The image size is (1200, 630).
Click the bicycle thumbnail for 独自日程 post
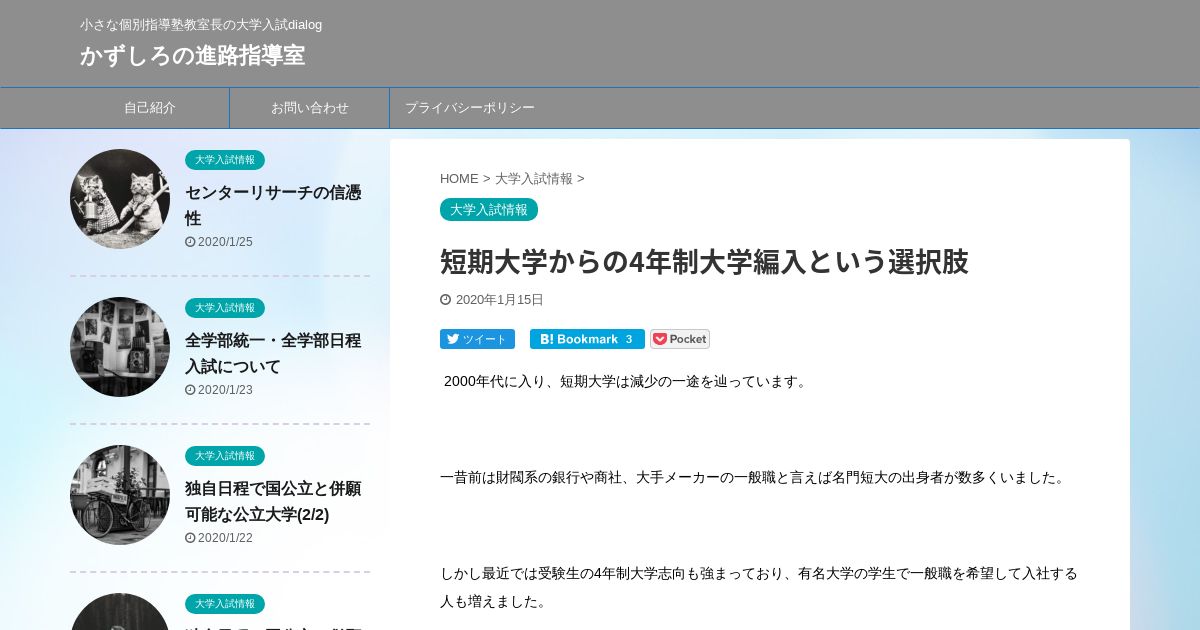(120, 495)
